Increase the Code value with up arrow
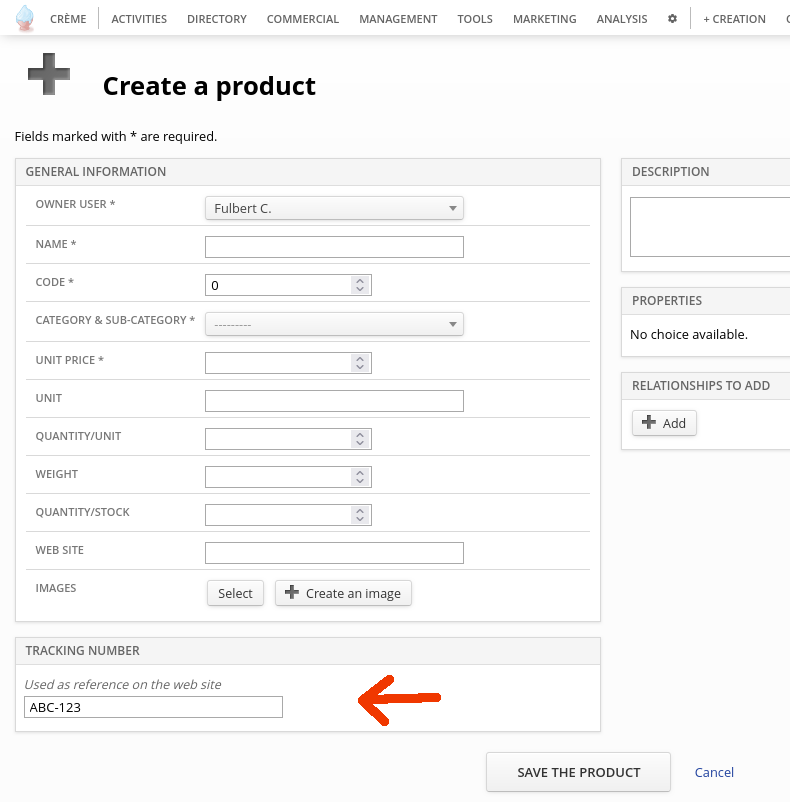This screenshot has width=790, height=802. coord(360,281)
